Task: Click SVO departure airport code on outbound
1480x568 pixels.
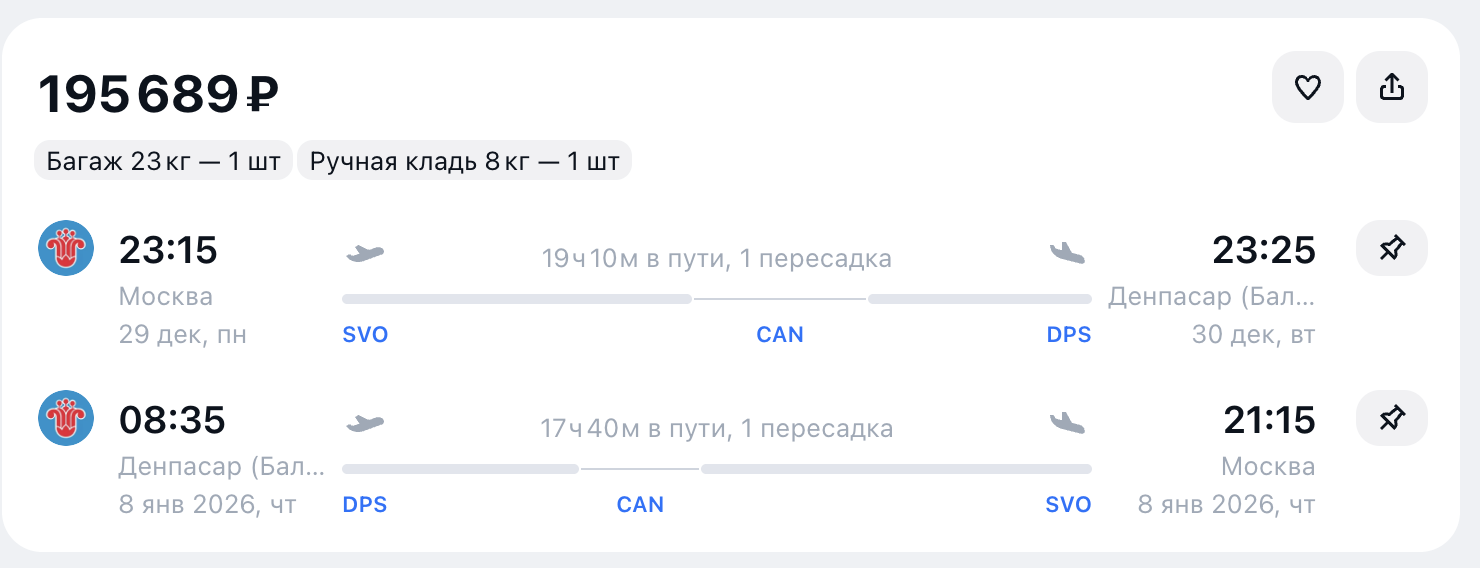Action: pos(365,335)
